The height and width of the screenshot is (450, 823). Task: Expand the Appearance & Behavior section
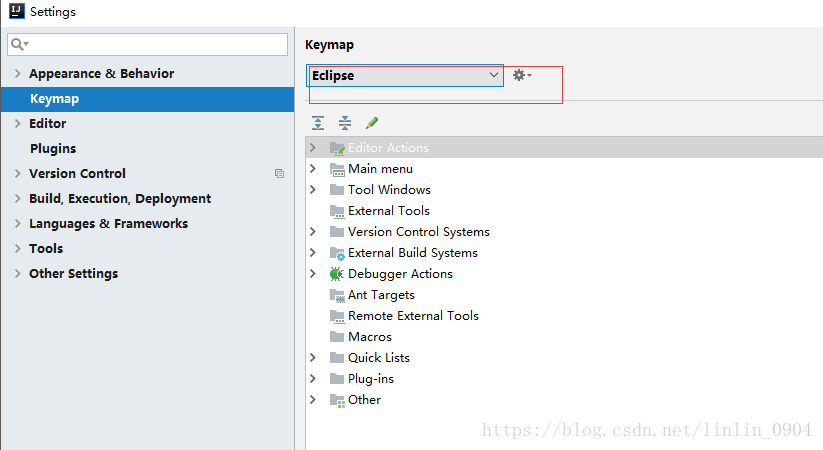coord(17,74)
